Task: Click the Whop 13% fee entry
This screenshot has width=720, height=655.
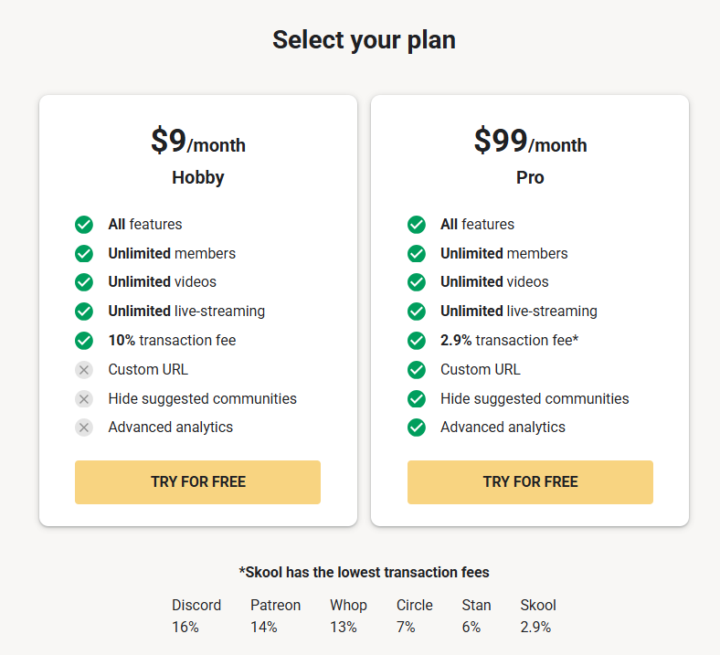Action: coord(348,616)
